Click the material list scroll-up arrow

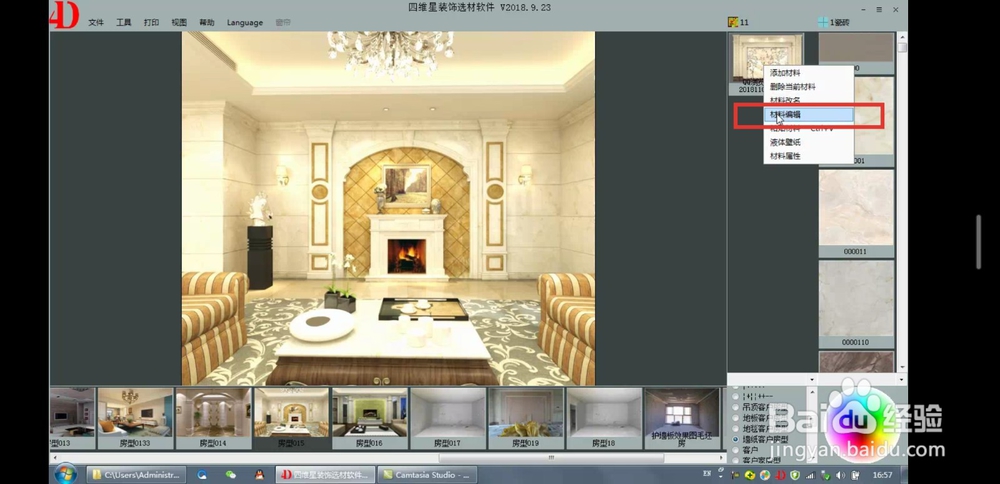(901, 37)
